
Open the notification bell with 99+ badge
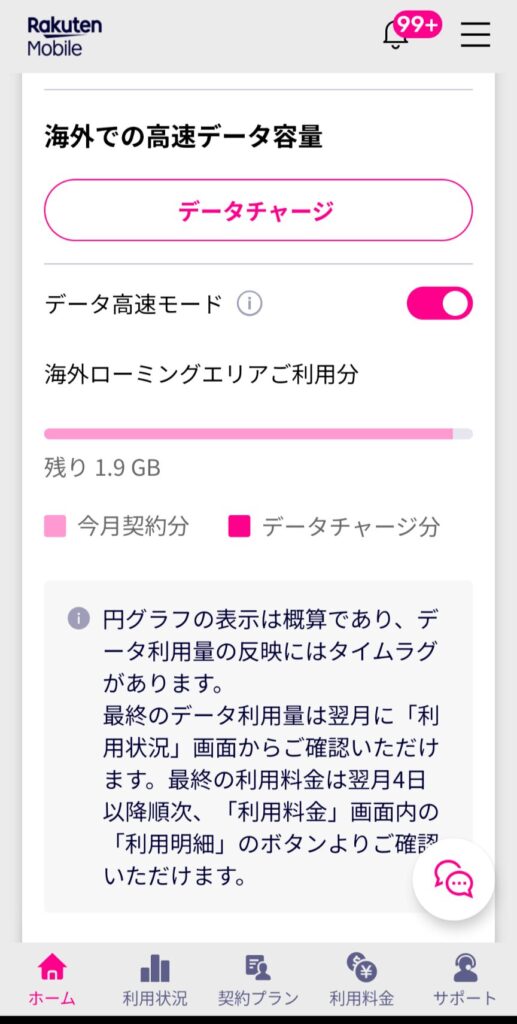[x=397, y=35]
